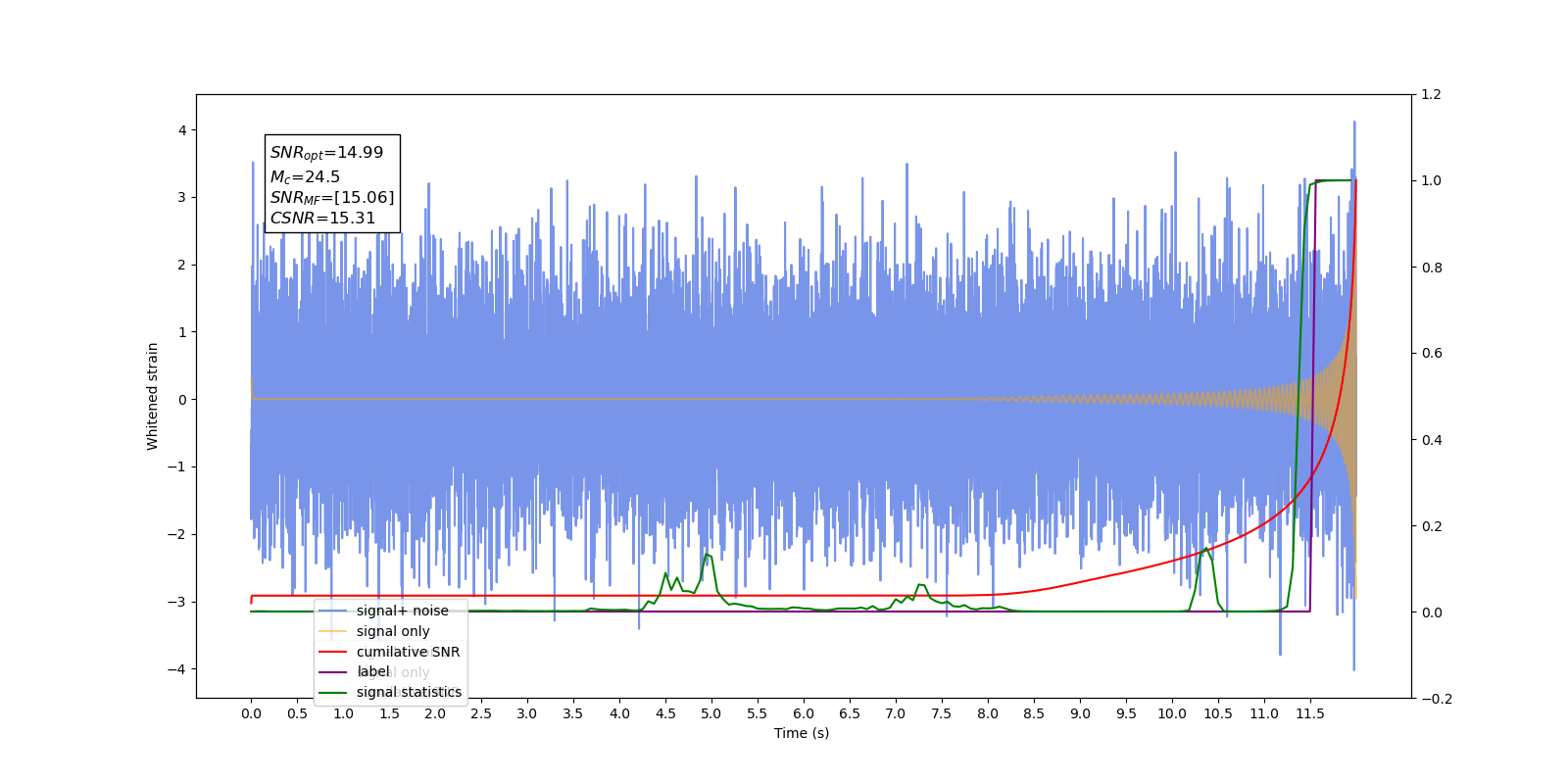Click the red line sample in the legend

[x=333, y=652]
